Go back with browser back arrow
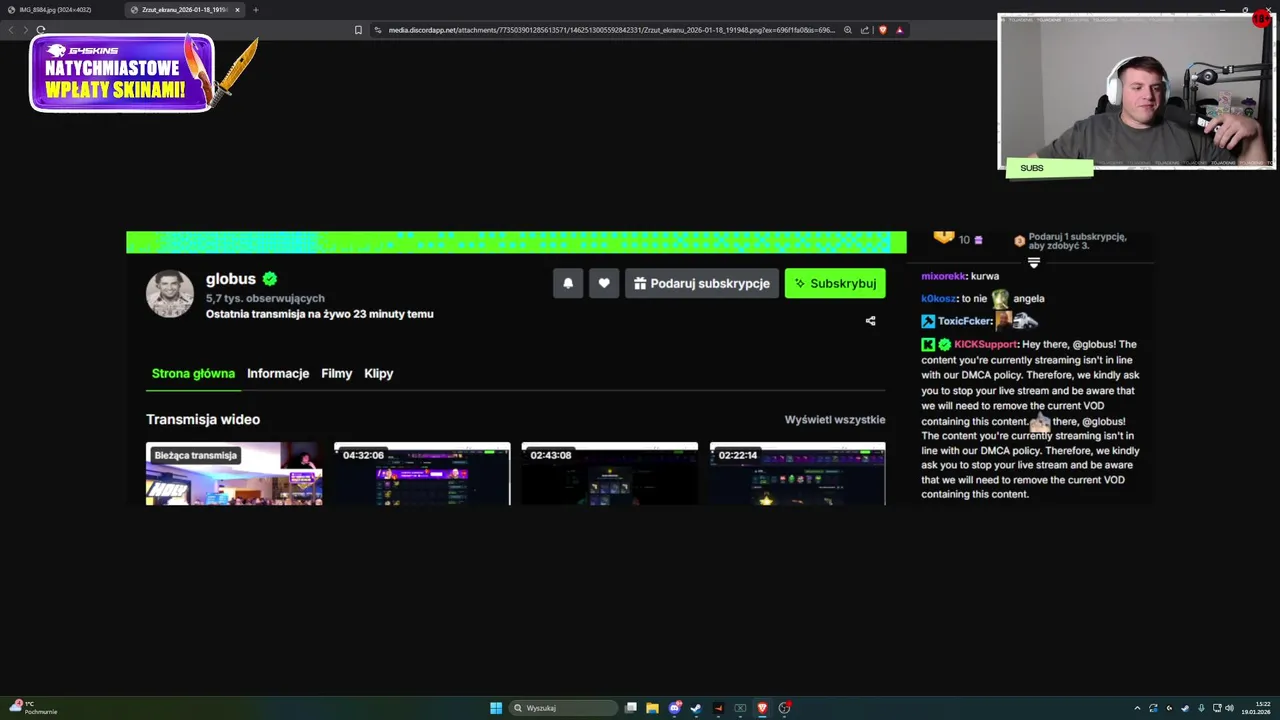The height and width of the screenshot is (720, 1280). point(11,30)
